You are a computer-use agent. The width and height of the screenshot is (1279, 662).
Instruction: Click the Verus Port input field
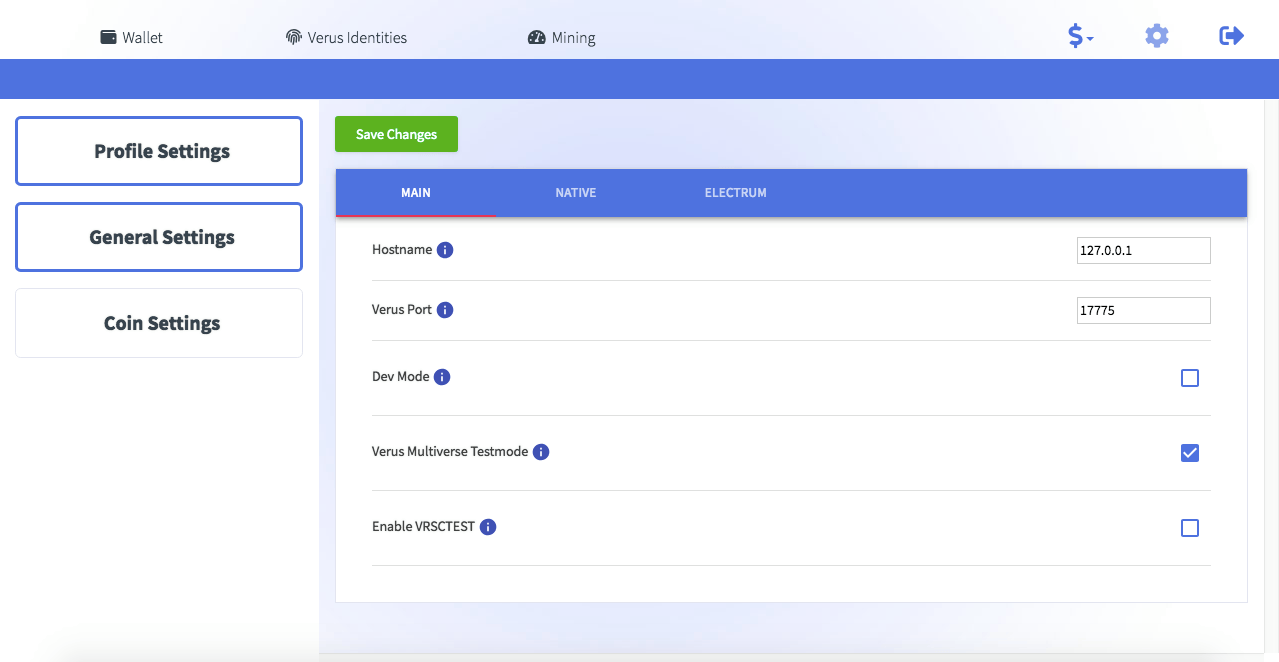1144,310
